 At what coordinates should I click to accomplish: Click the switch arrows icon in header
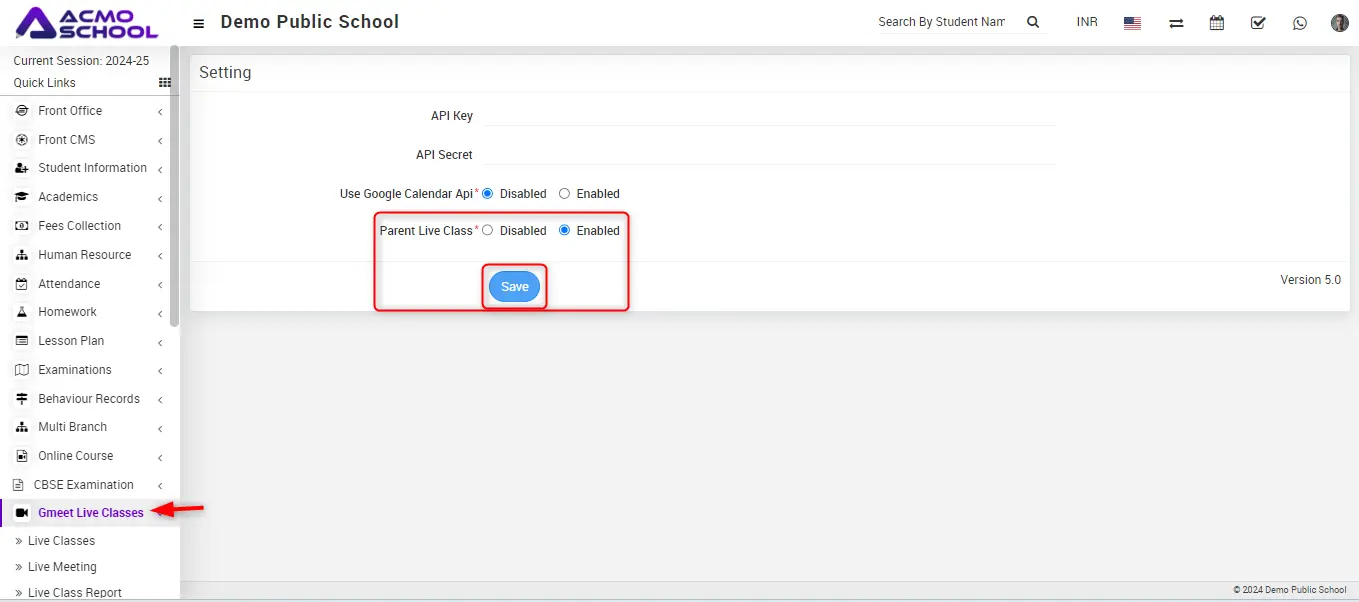coord(1176,23)
